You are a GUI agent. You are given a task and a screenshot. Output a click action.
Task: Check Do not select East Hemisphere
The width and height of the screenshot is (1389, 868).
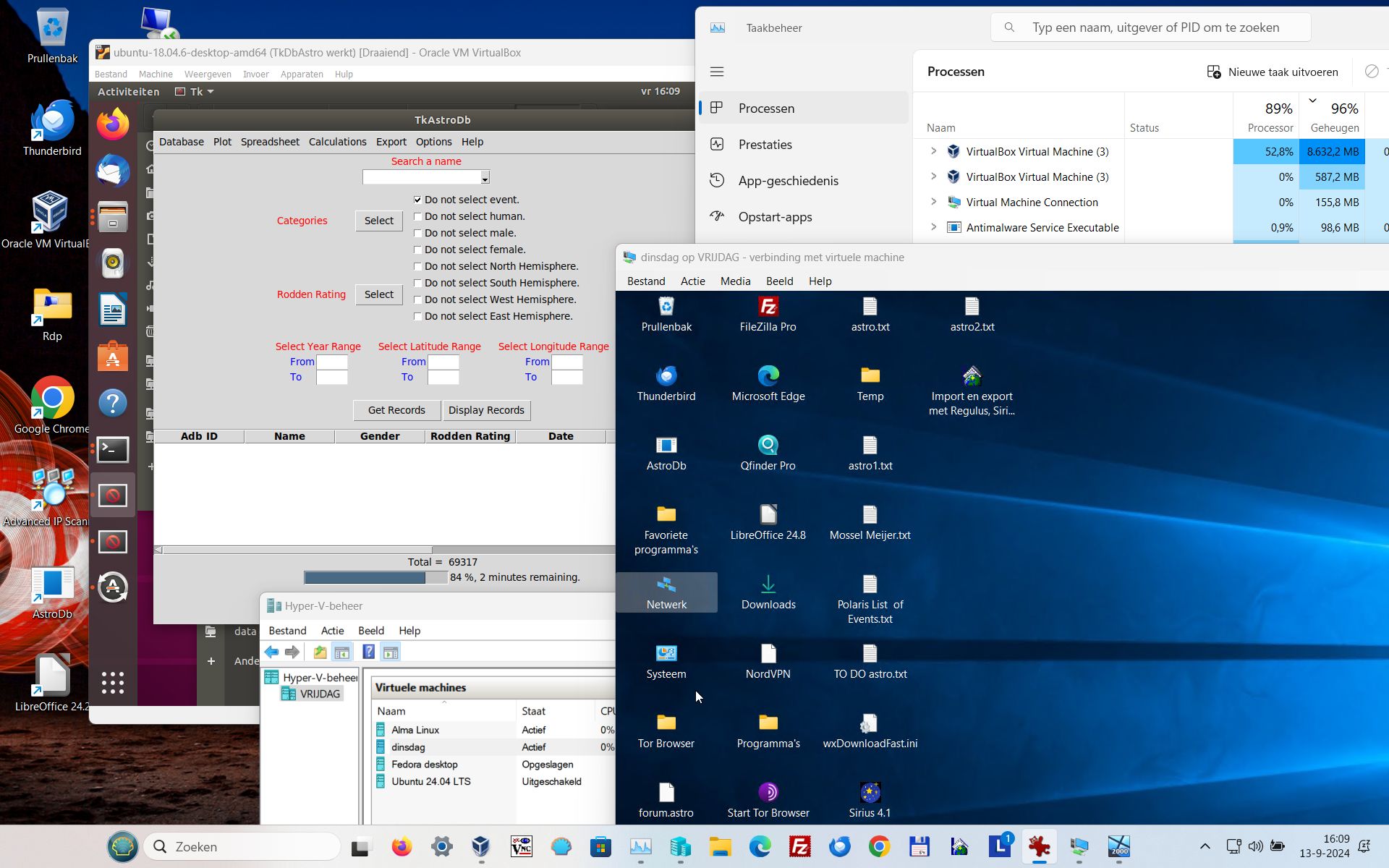[x=417, y=316]
